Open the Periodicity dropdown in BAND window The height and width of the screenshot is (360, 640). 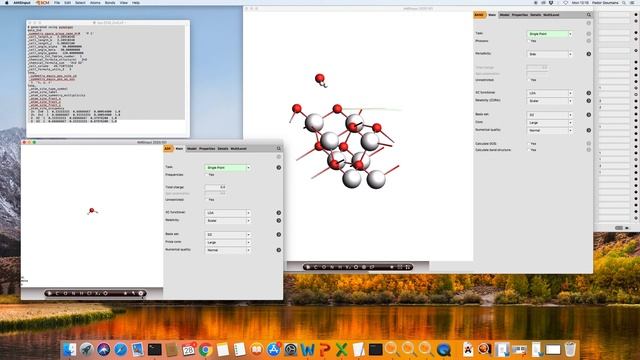pyautogui.click(x=549, y=54)
